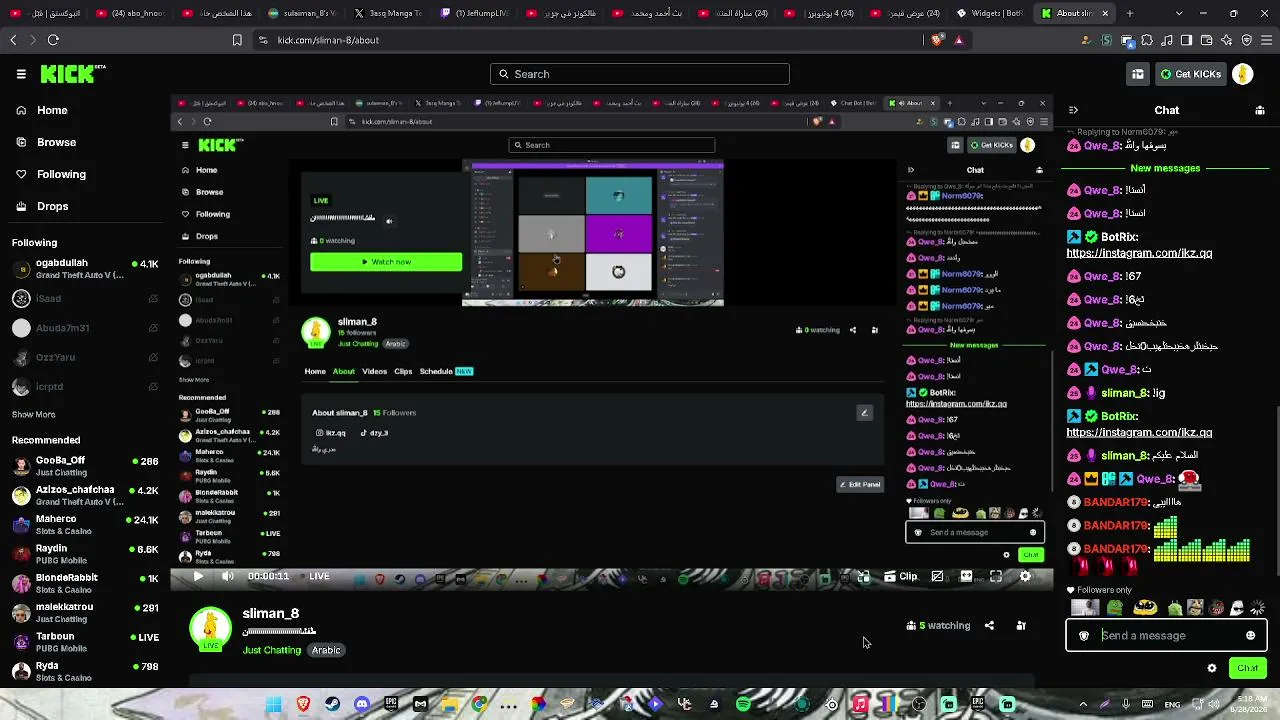Screen dimensions: 1280x720
Task: Mute the stream with the speaker icon
Action: point(228,576)
